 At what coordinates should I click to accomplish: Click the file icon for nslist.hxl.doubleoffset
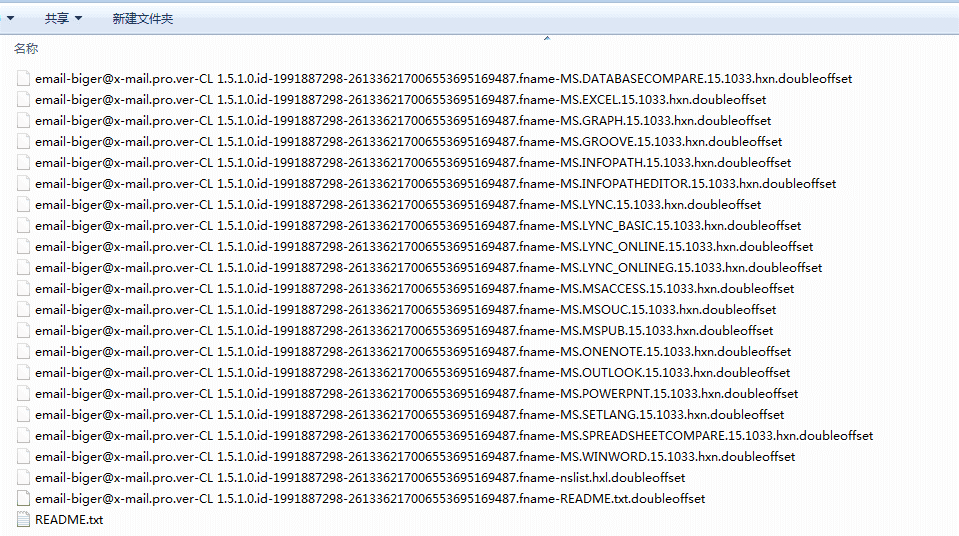[x=23, y=477]
